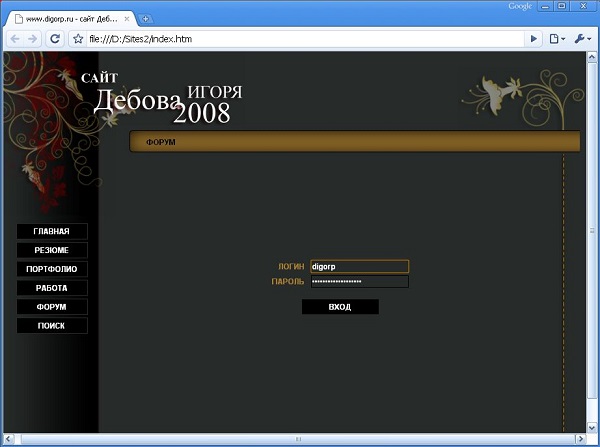Open the ФОРУМ sidebar link
Screen dimensions: 600x447
(51, 307)
